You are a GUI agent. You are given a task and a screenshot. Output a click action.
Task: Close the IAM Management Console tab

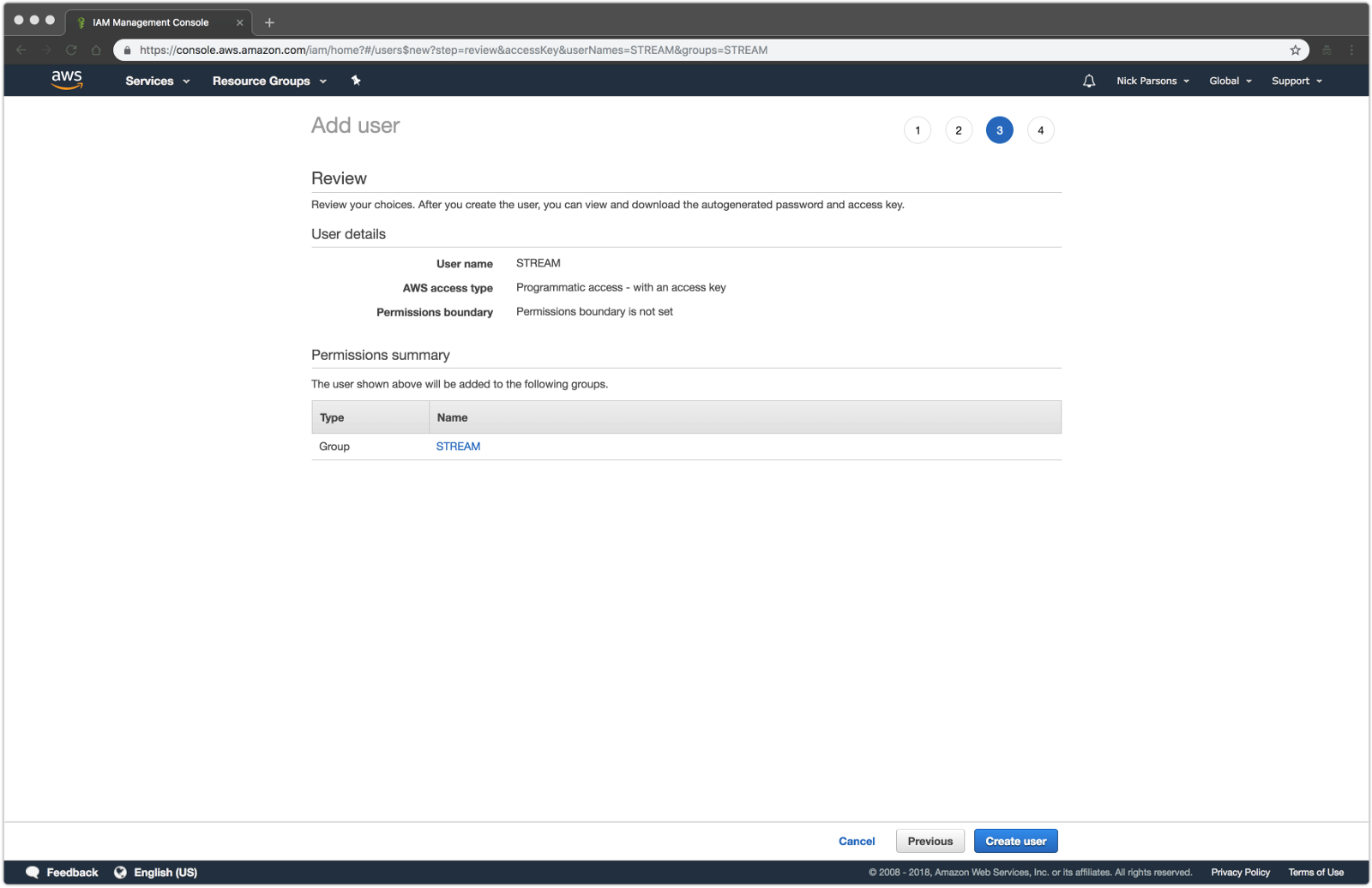click(240, 22)
